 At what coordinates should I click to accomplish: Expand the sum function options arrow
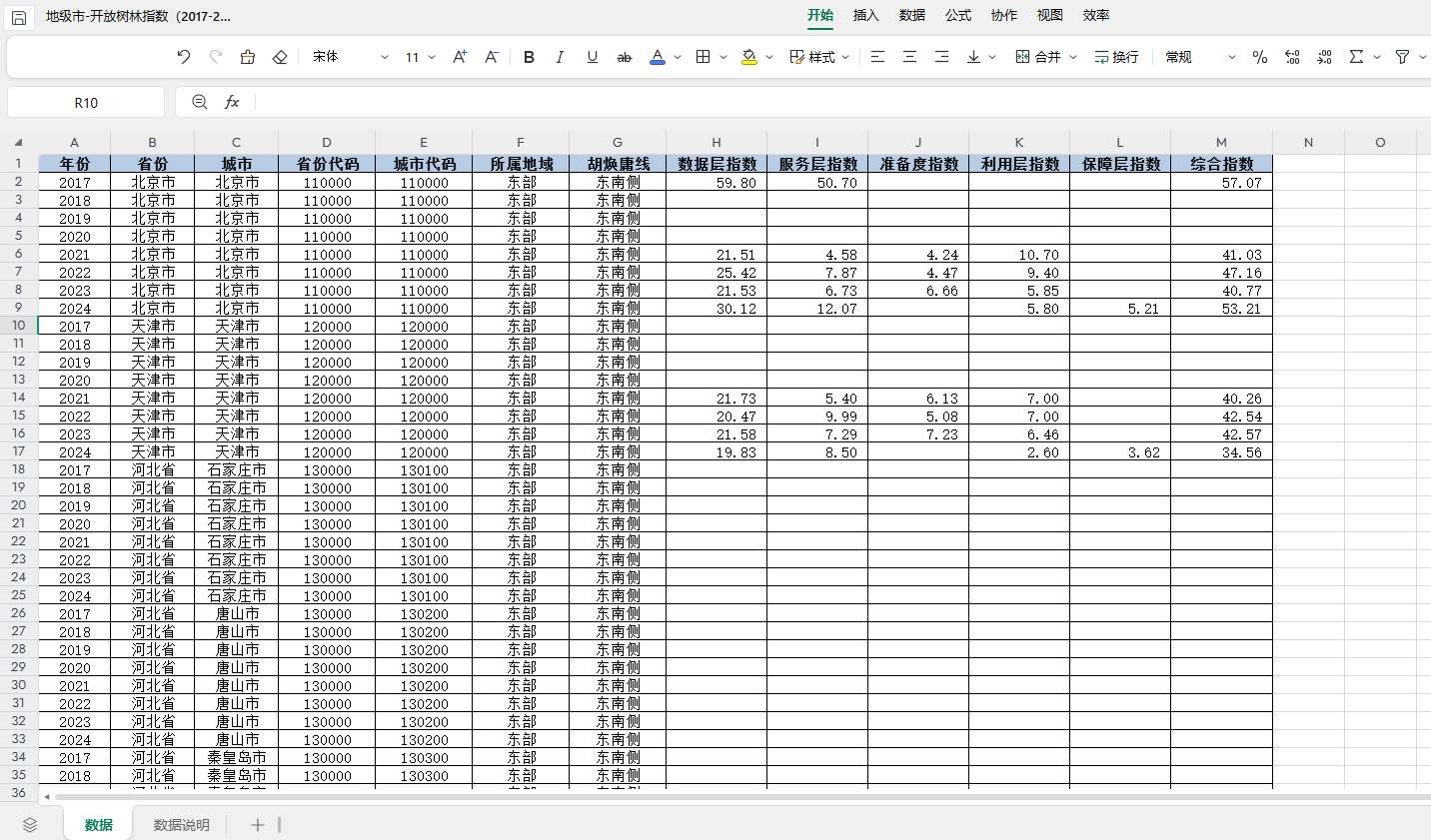pyautogui.click(x=1377, y=57)
